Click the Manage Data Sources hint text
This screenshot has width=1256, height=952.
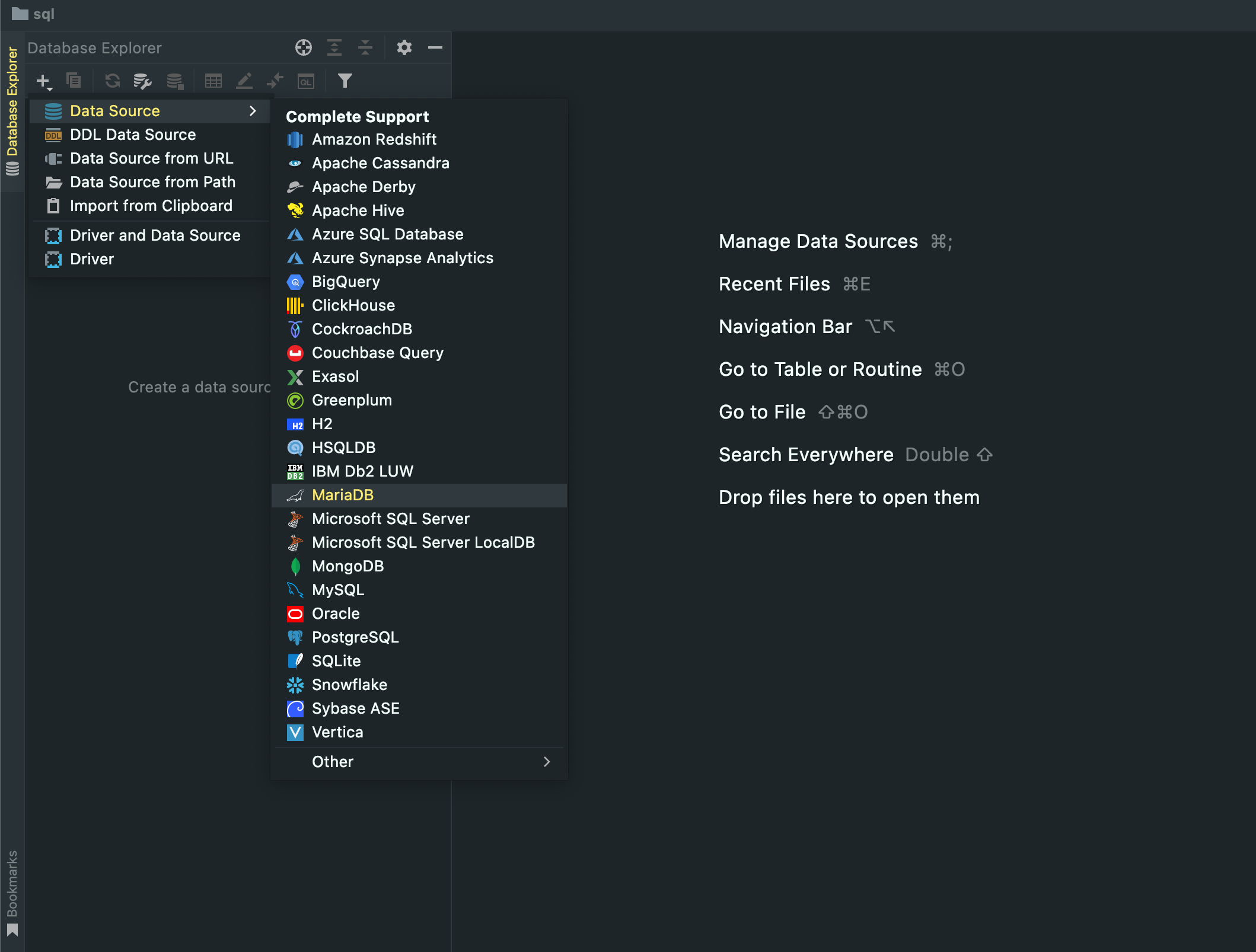pos(818,241)
